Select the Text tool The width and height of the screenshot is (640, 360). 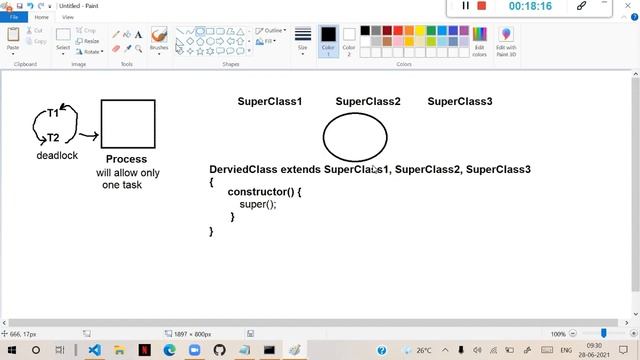pyautogui.click(x=138, y=35)
